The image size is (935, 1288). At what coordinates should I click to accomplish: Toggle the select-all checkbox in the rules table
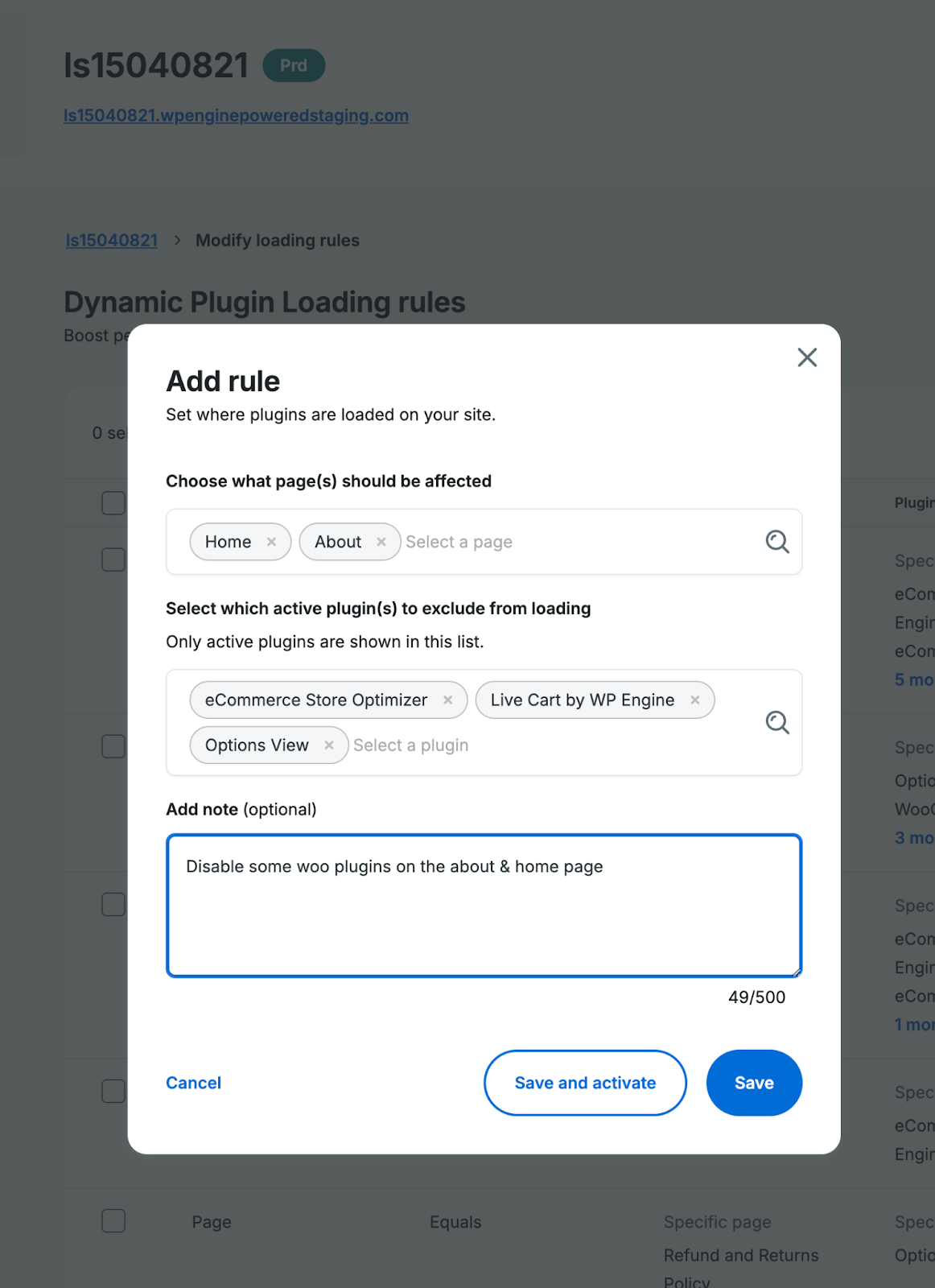pyautogui.click(x=113, y=502)
